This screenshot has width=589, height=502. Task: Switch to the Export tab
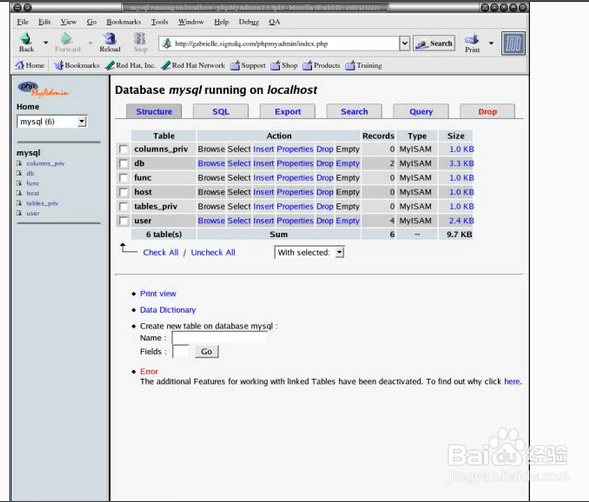(287, 112)
